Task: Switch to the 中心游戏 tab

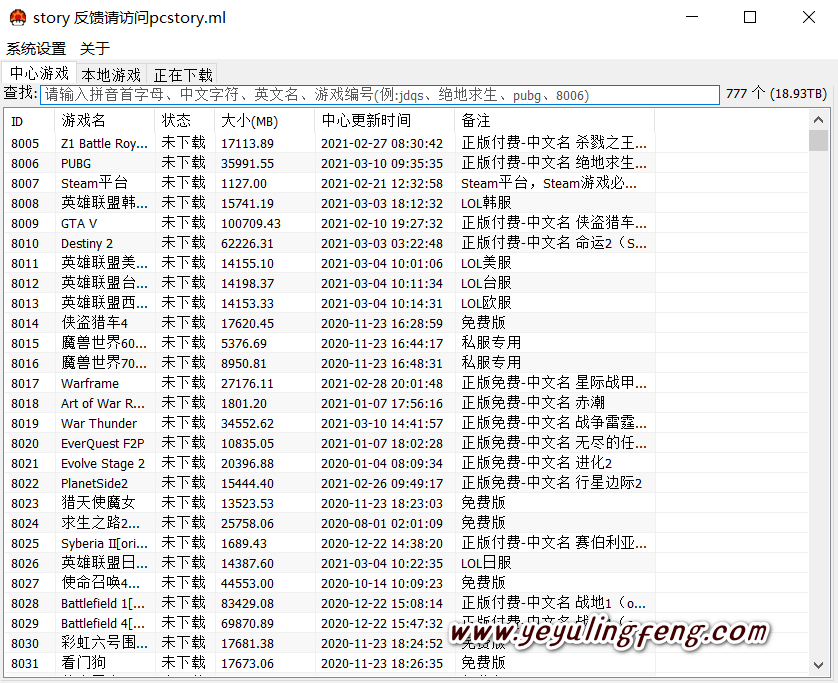Action: [39, 73]
